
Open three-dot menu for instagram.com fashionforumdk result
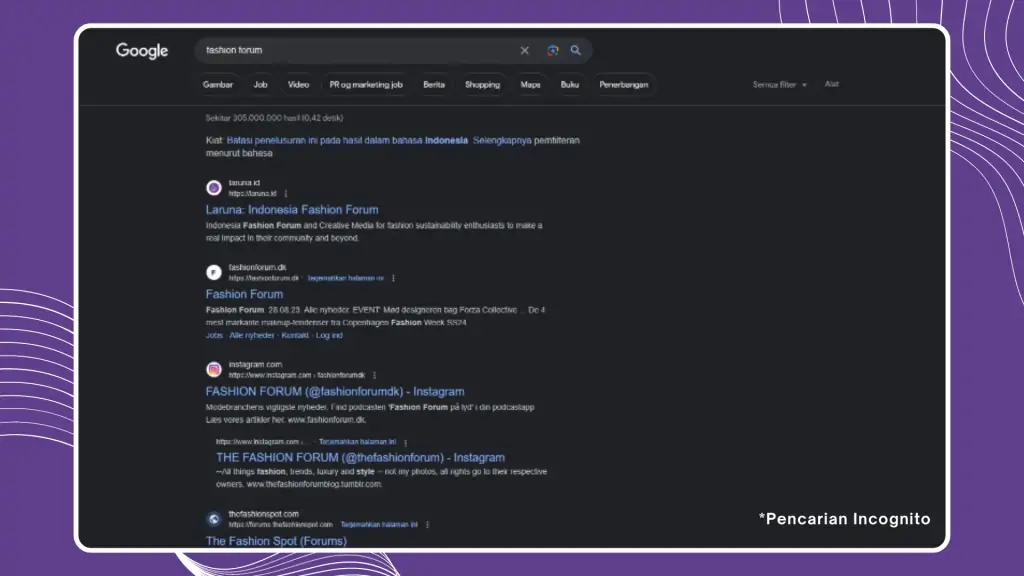pos(374,376)
